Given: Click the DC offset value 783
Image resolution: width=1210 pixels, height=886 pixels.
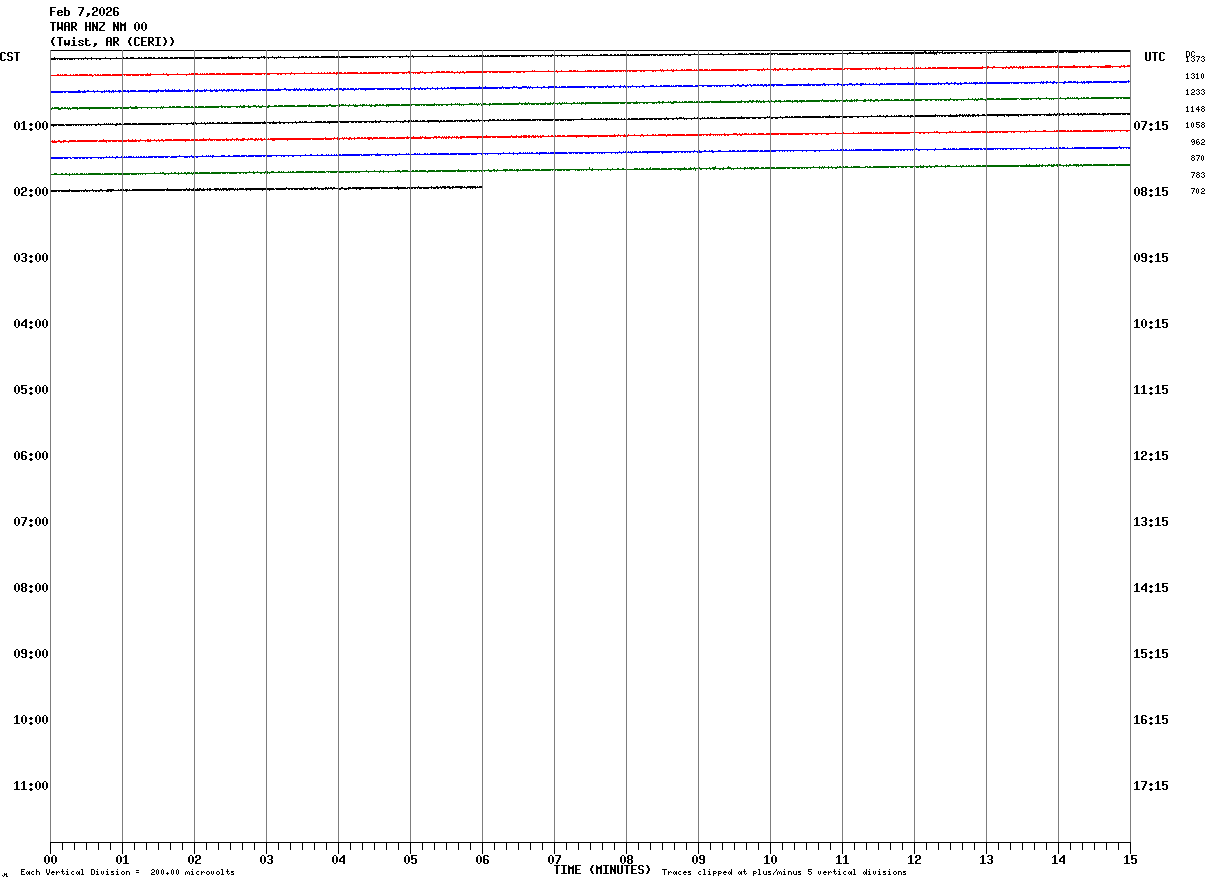Looking at the screenshot, I should click(x=1197, y=175).
